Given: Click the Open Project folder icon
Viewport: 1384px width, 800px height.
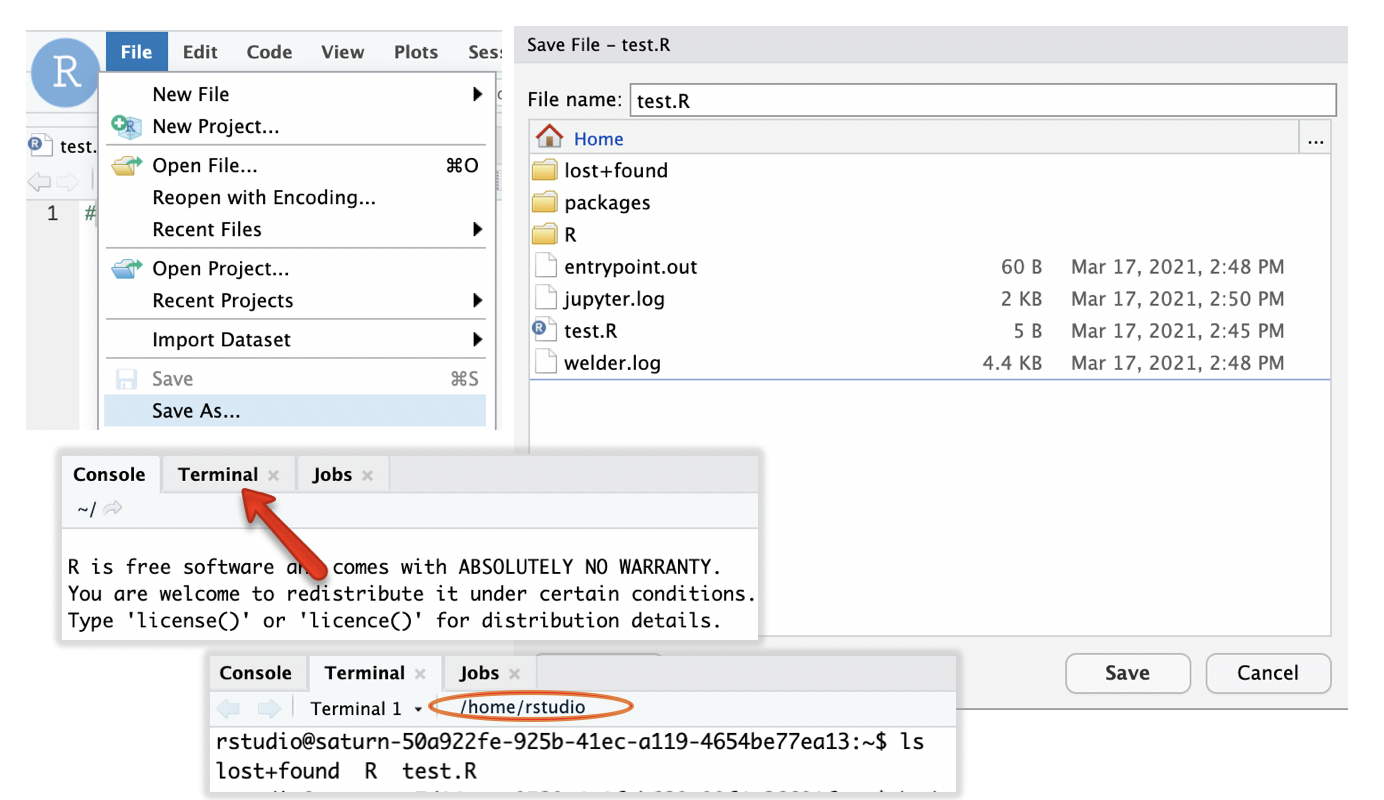Looking at the screenshot, I should click(126, 269).
